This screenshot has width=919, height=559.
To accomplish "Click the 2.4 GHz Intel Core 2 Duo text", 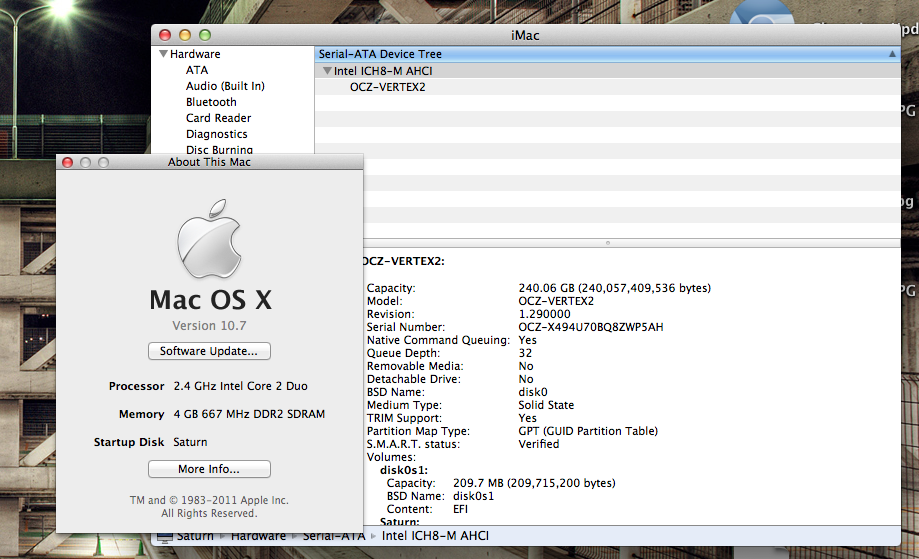I will pyautogui.click(x=240, y=386).
